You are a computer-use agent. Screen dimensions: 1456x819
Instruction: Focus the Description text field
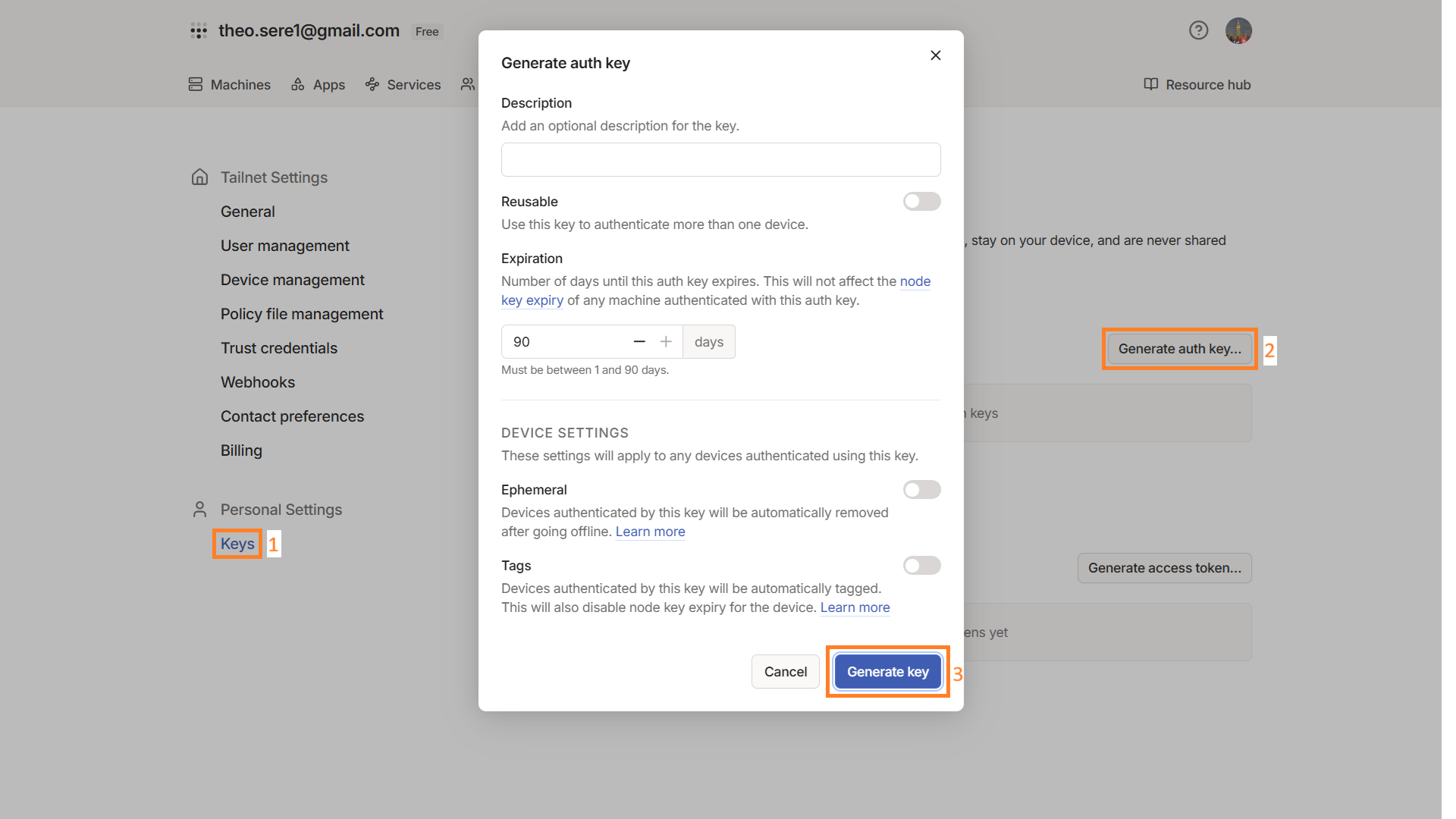(720, 160)
